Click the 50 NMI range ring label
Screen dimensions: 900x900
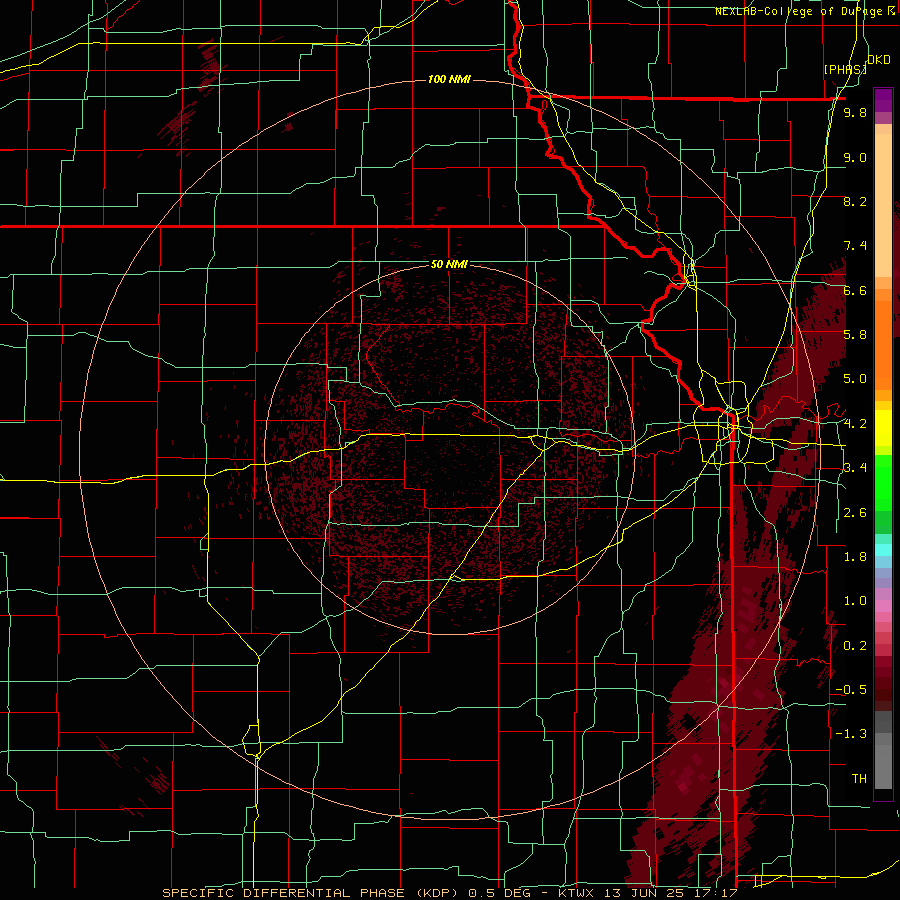pyautogui.click(x=449, y=264)
